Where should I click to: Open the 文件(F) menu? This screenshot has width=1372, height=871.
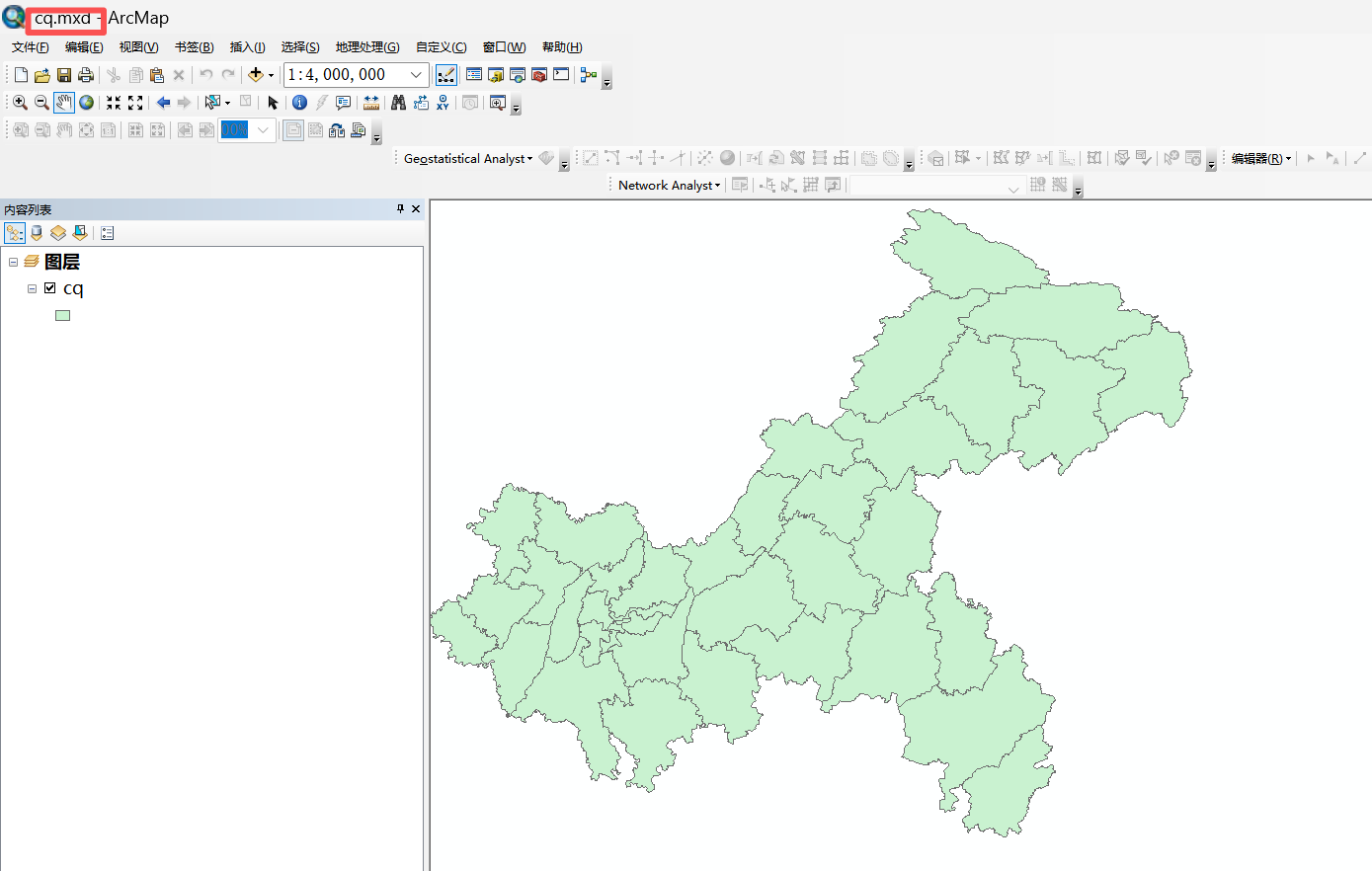click(31, 47)
